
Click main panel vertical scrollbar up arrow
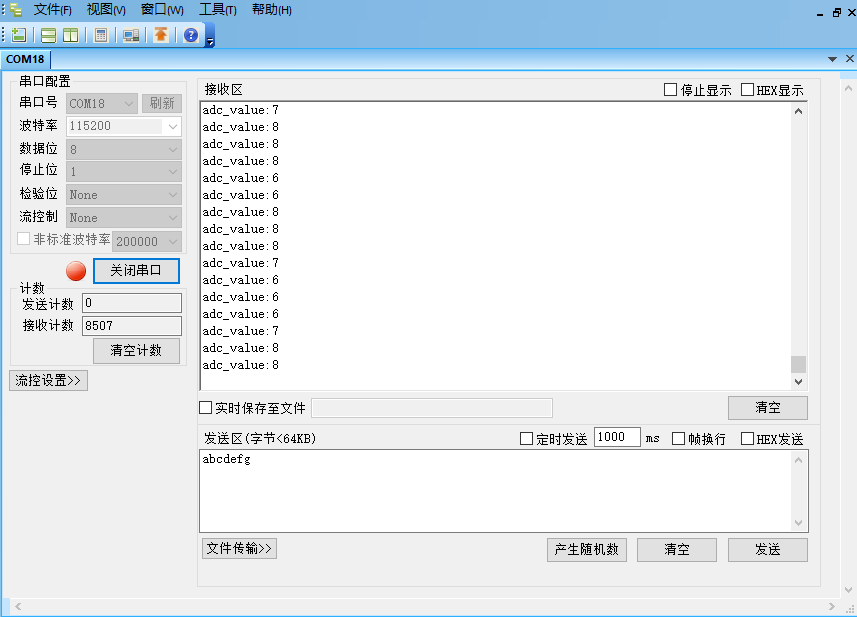pos(848,88)
